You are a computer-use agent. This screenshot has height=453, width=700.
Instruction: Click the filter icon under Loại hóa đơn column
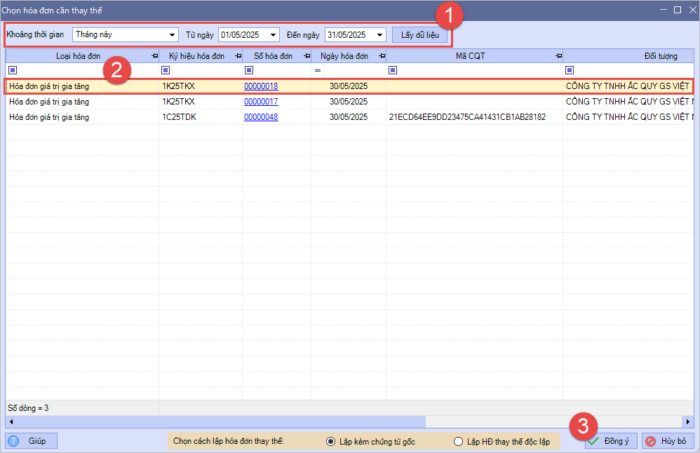coord(12,71)
